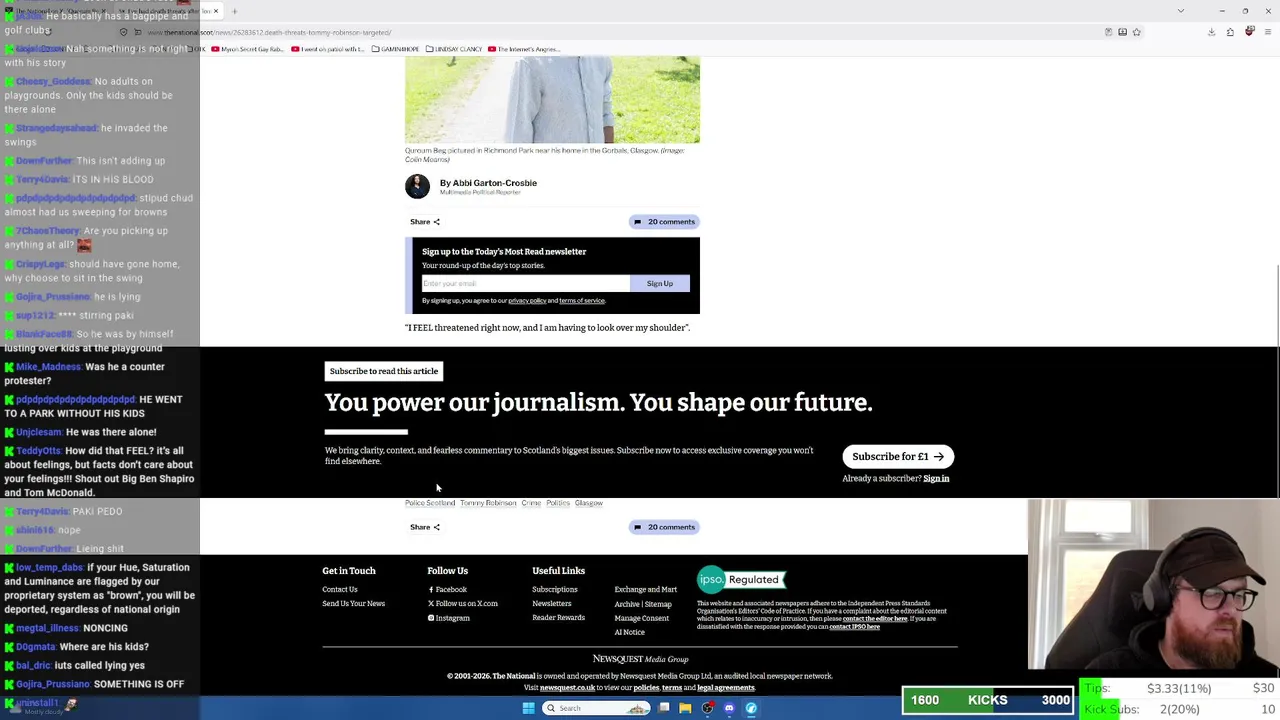1280x720 pixels.
Task: Click the Quraam Beg article photo
Action: click(x=552, y=100)
